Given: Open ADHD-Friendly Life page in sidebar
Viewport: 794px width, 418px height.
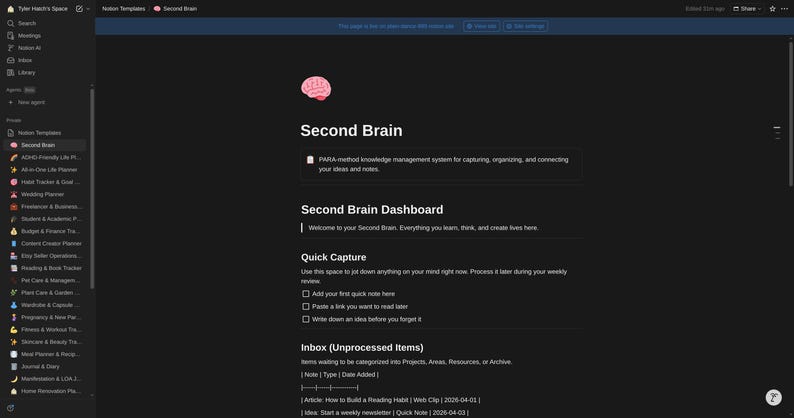Looking at the screenshot, I should point(46,158).
